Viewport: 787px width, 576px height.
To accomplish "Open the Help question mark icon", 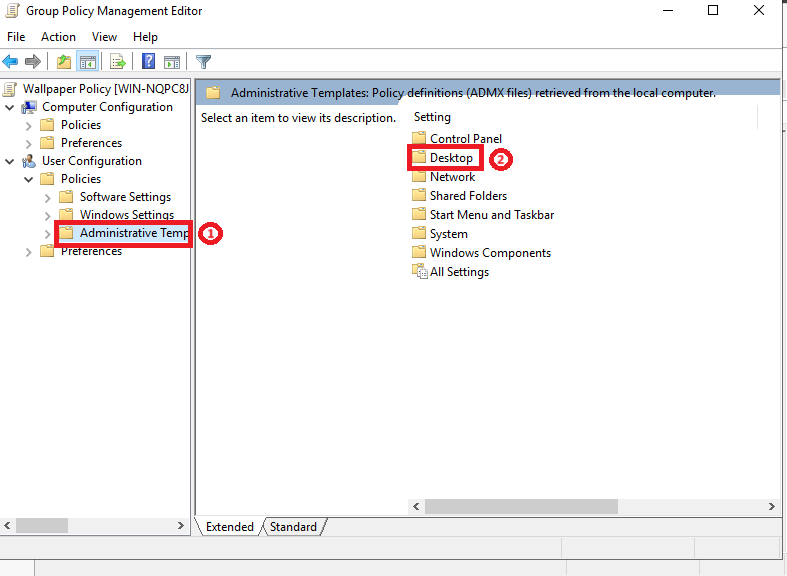I will [x=149, y=62].
